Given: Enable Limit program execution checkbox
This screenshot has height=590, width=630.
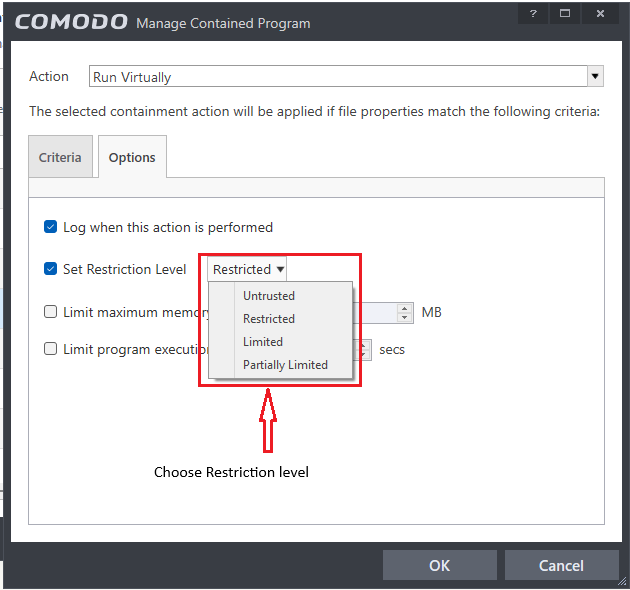Looking at the screenshot, I should pyautogui.click(x=51, y=349).
